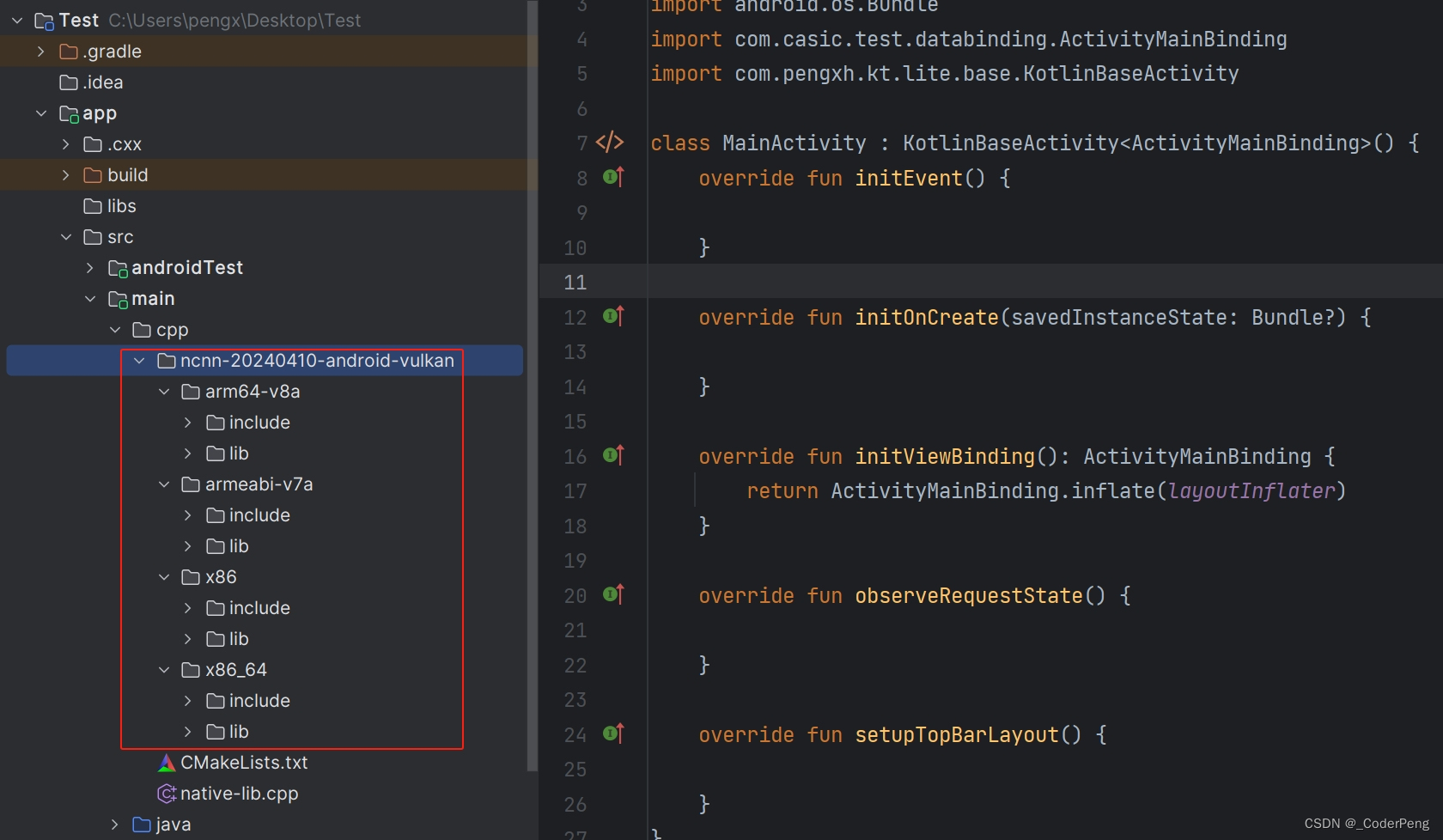This screenshot has height=840, width=1443.
Task: Select the cpp folder
Action: click(x=172, y=330)
